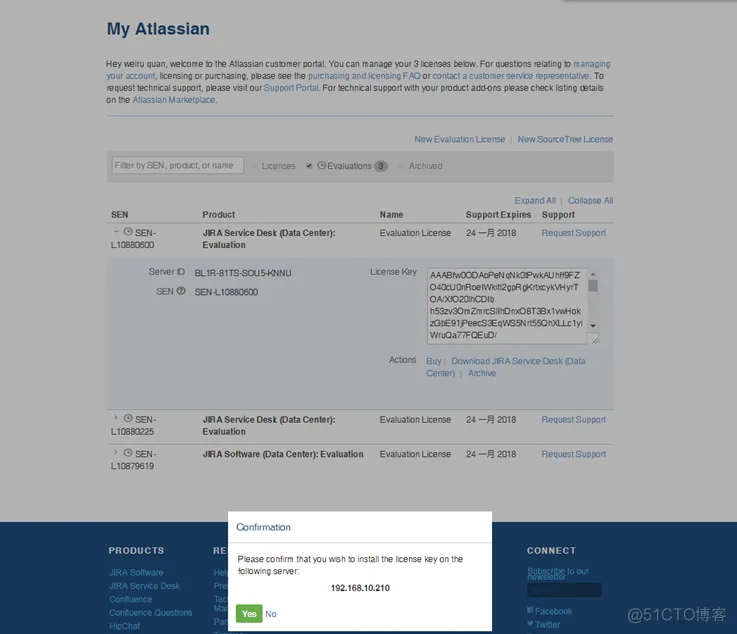Open contact a customer service representative link

(511, 76)
